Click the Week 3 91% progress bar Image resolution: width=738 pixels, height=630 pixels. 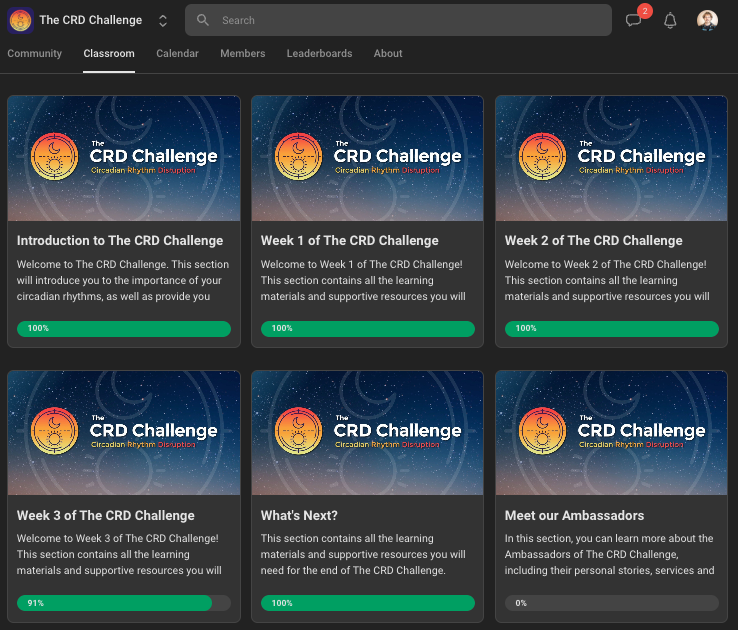tap(123, 603)
